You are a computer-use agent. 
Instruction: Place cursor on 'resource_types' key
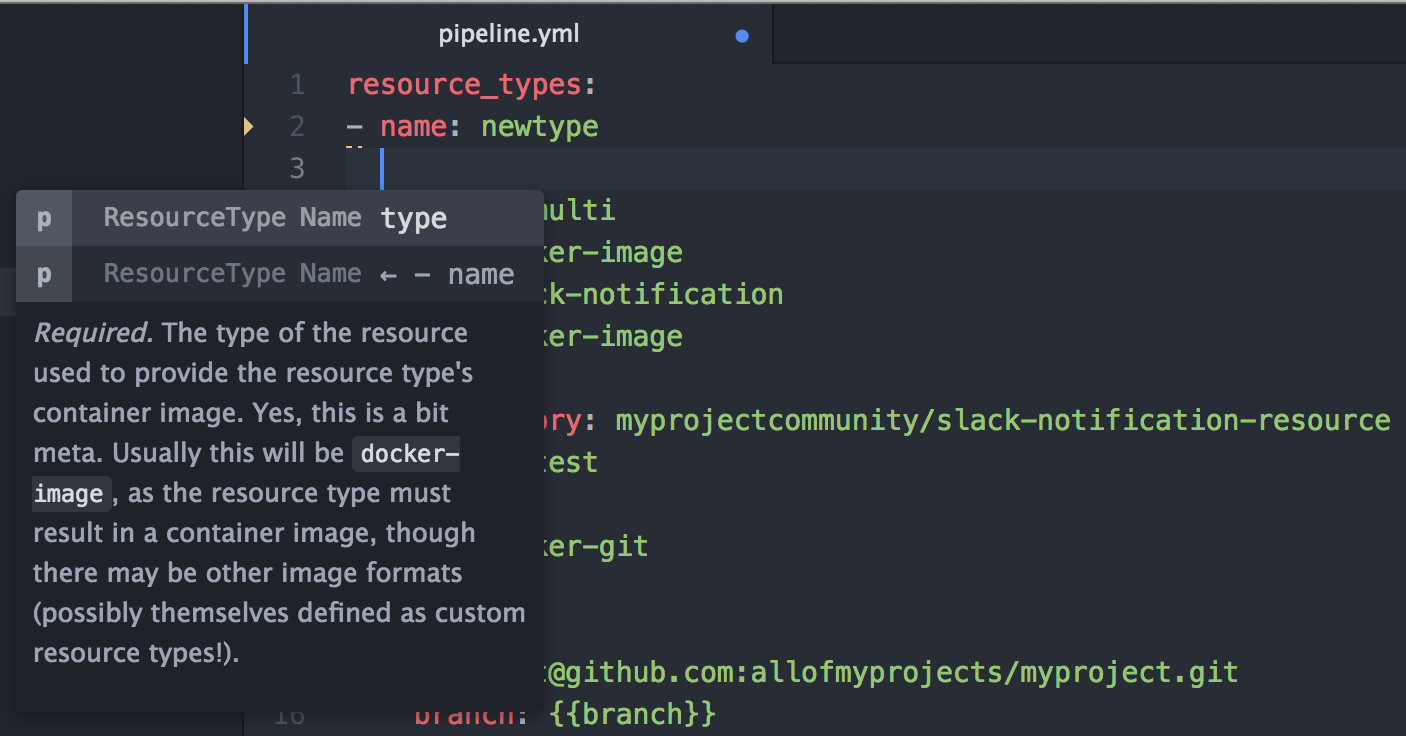pos(465,86)
